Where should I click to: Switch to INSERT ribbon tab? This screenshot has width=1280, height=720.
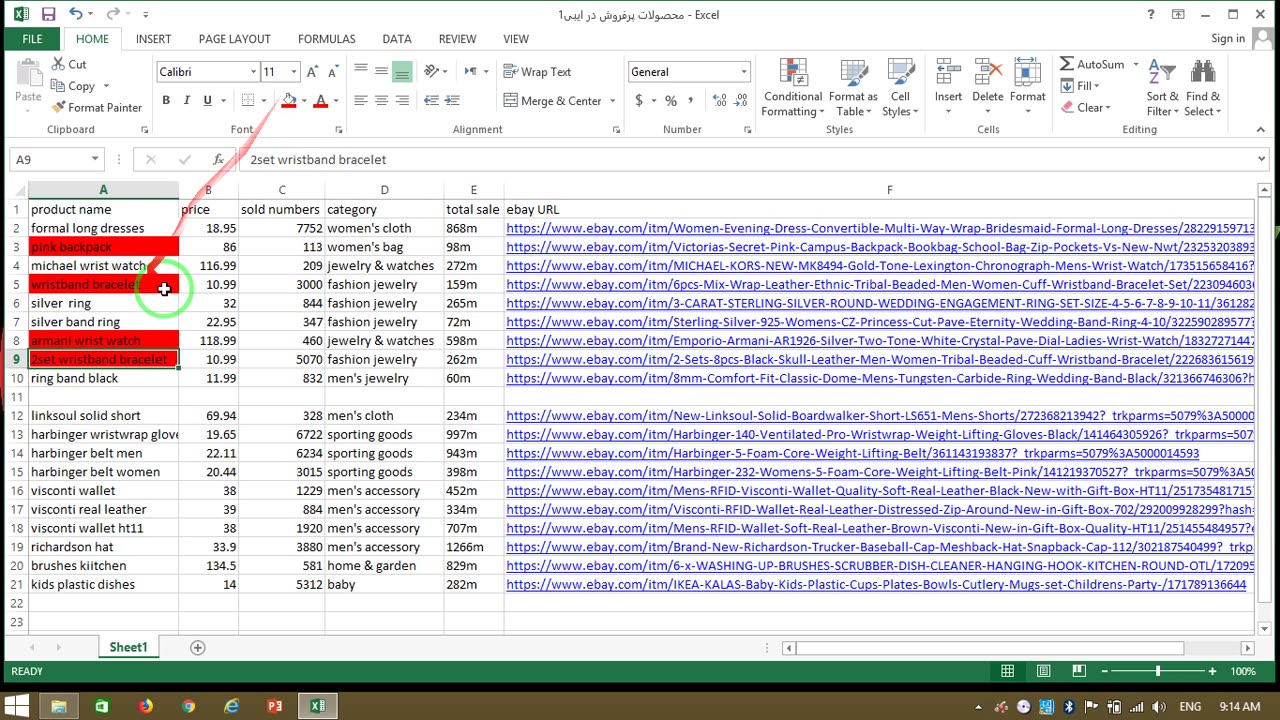coord(153,39)
